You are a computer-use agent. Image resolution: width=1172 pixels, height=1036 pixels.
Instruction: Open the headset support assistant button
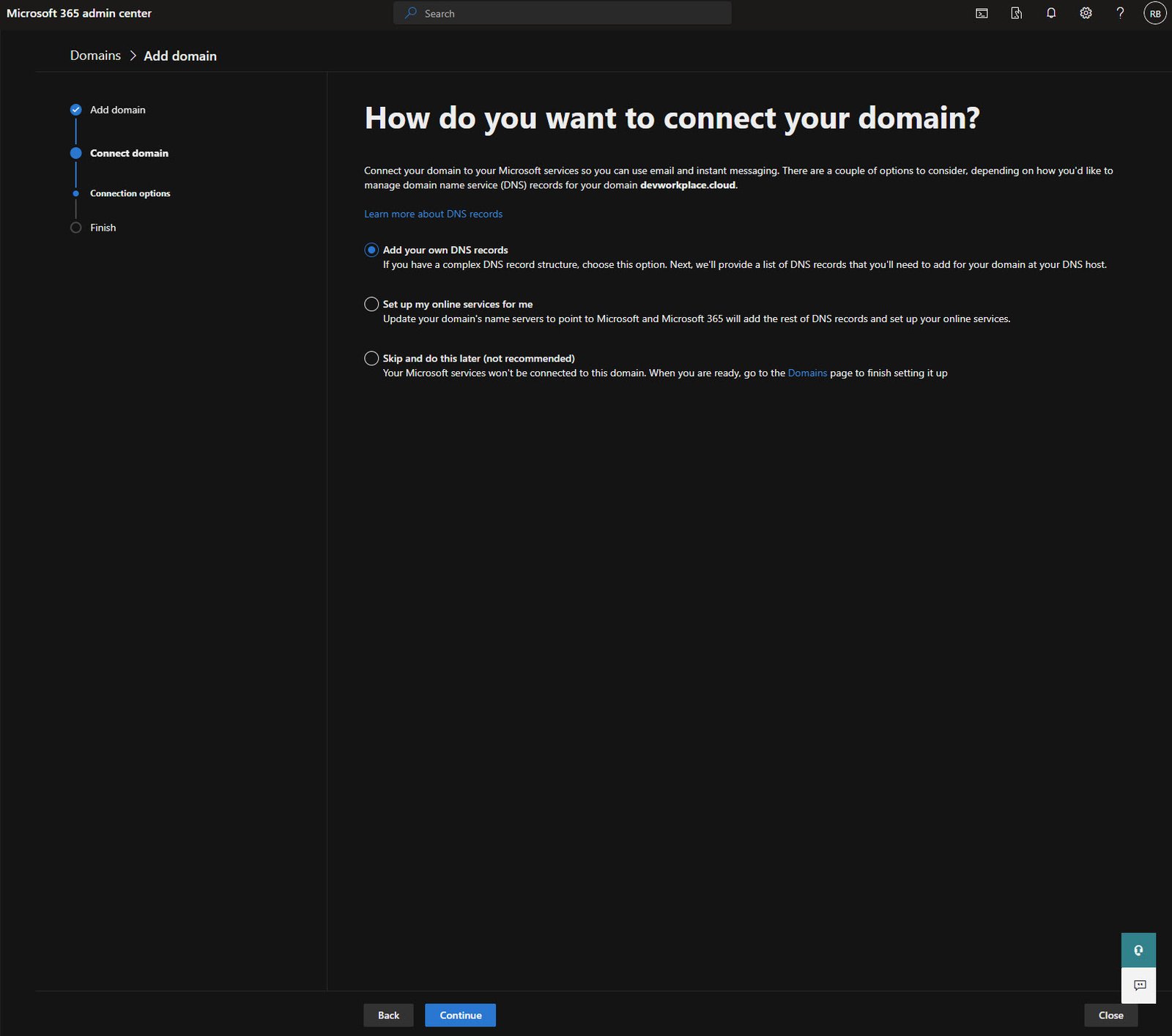click(1138, 950)
